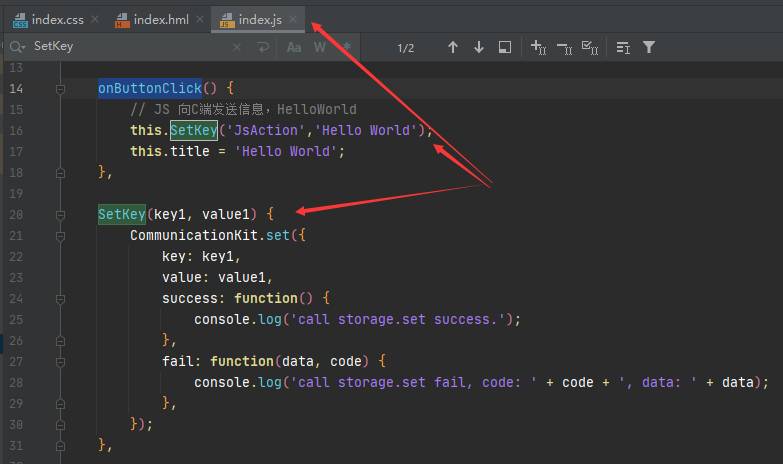Click the new line icon in search field
The height and width of the screenshot is (464, 783).
tap(263, 47)
